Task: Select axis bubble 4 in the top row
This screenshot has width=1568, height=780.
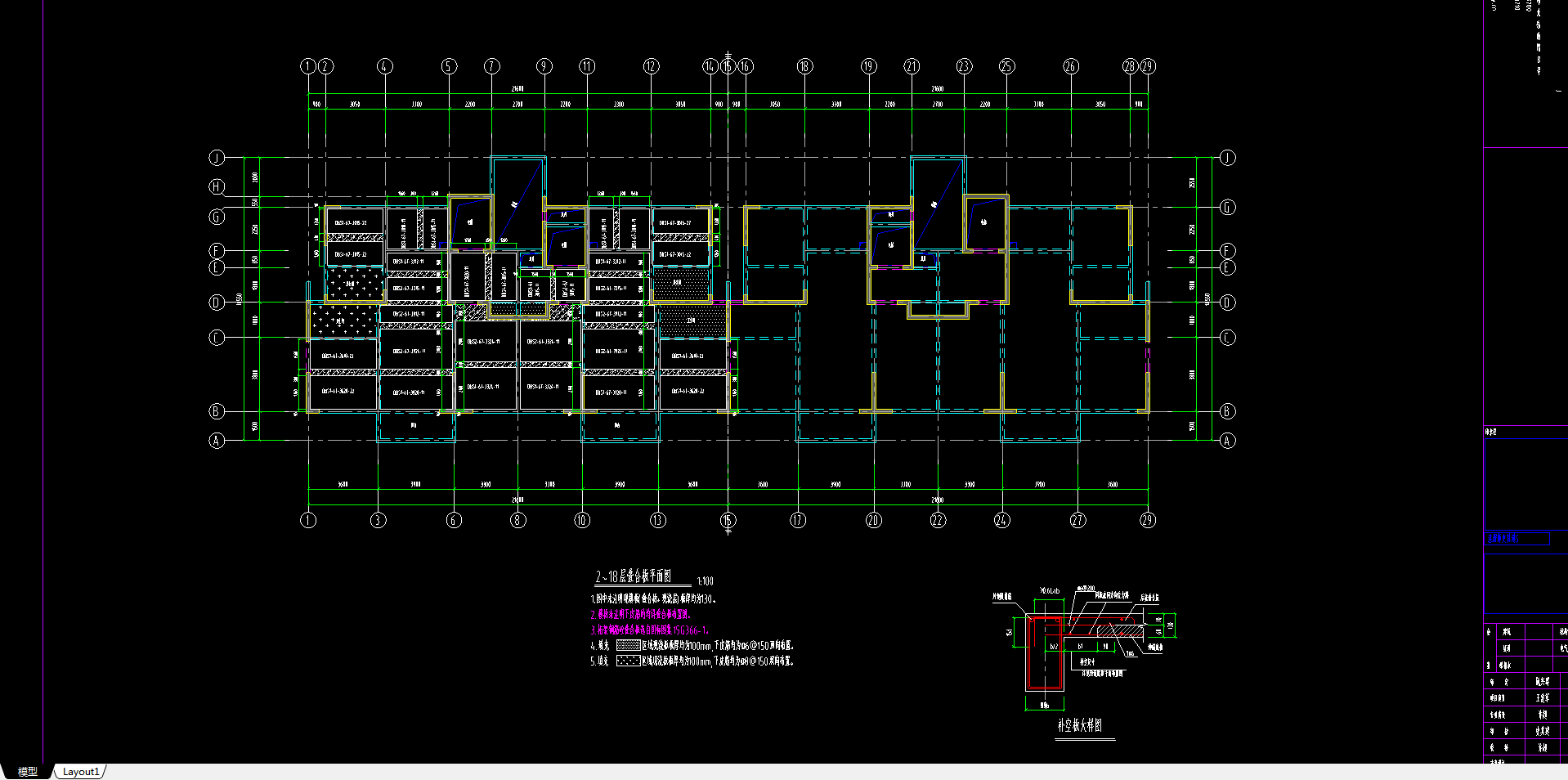Action: 385,66
